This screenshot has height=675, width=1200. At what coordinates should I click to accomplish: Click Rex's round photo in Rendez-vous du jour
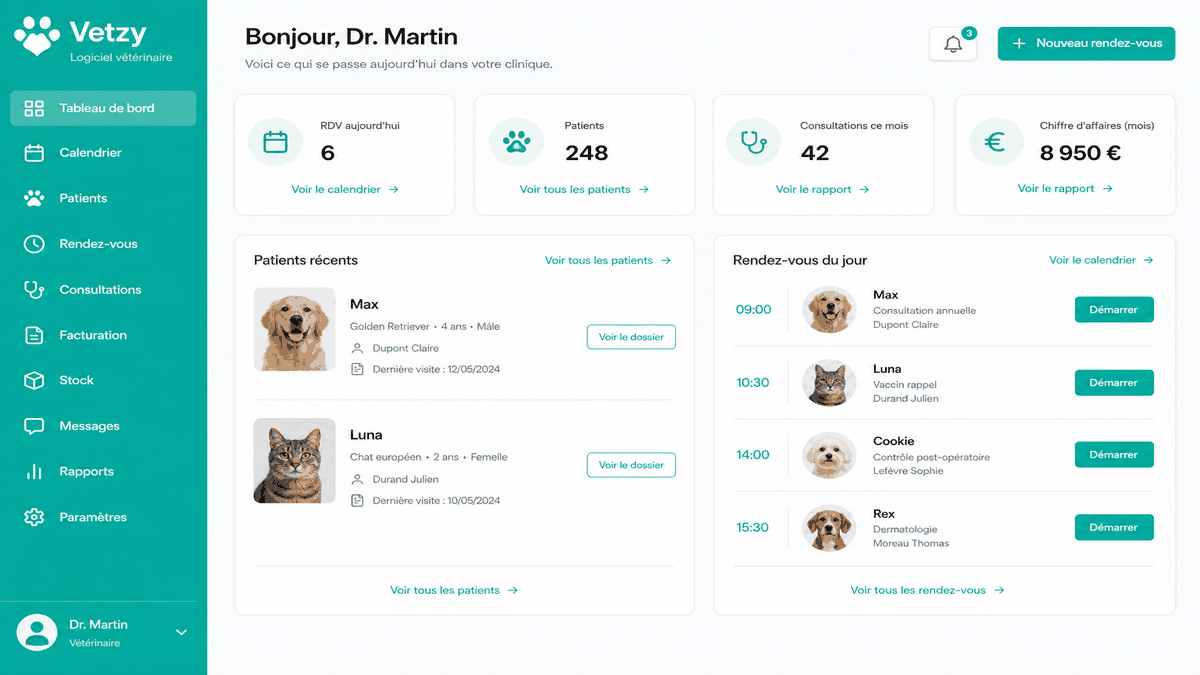coord(829,527)
